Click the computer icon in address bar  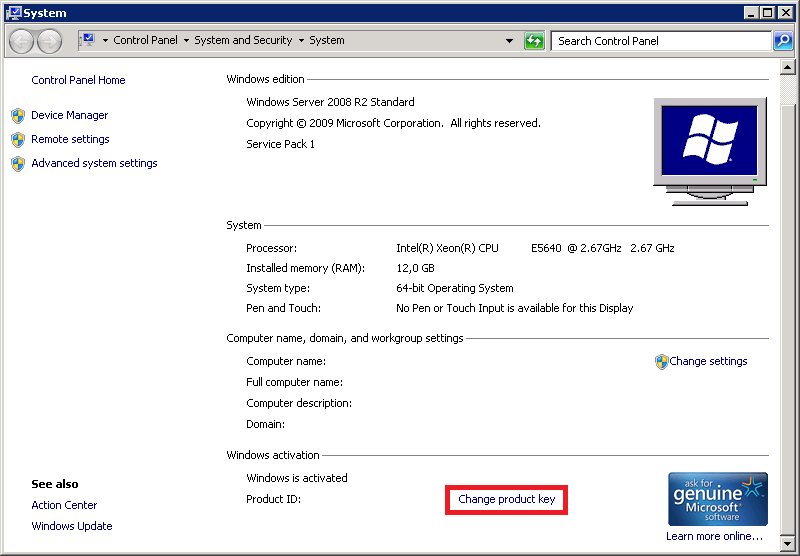click(x=88, y=40)
